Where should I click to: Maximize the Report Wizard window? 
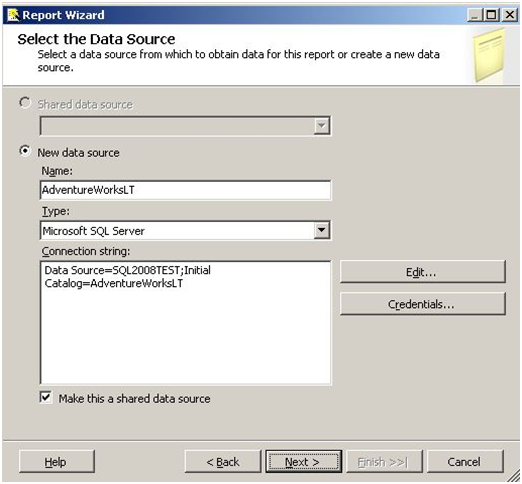491,15
